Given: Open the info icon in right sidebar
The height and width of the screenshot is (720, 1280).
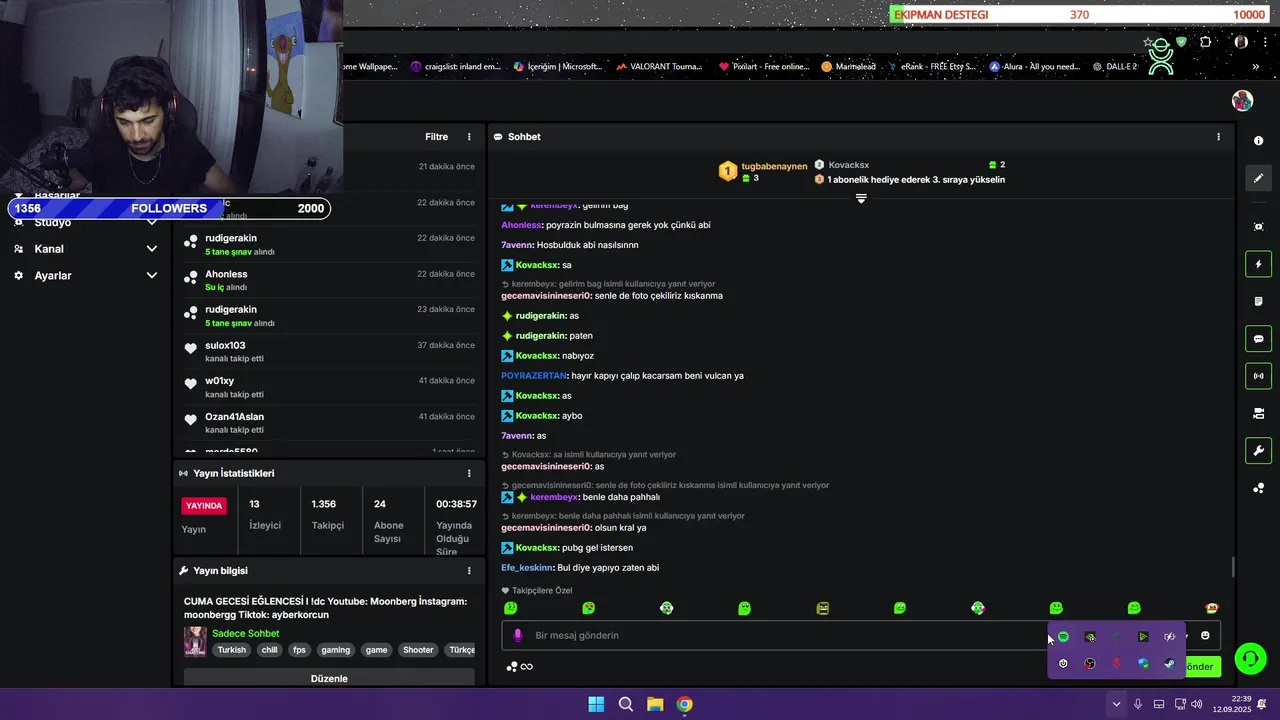Looking at the screenshot, I should 1258,141.
